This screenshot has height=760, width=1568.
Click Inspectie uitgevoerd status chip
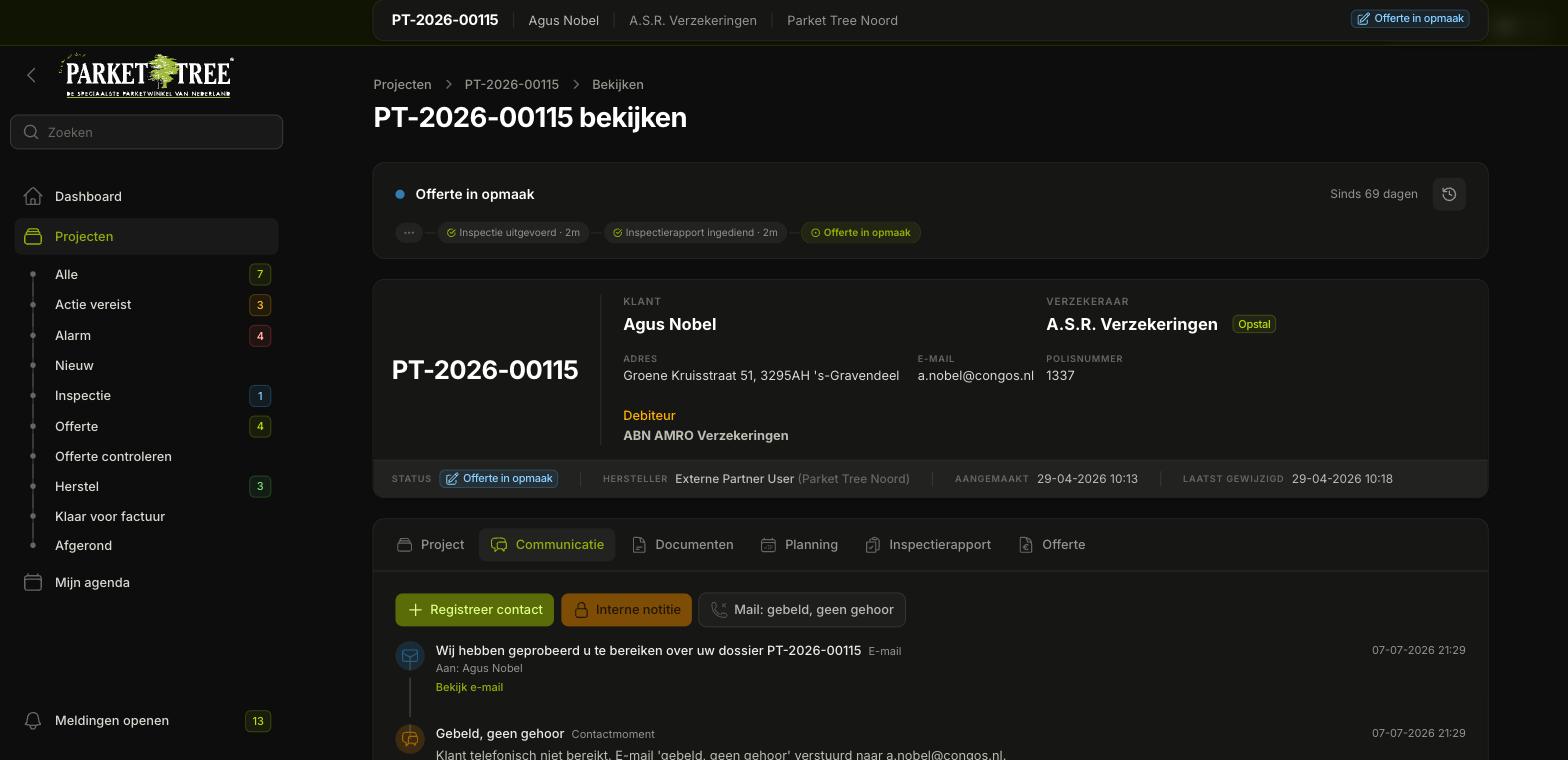point(513,232)
